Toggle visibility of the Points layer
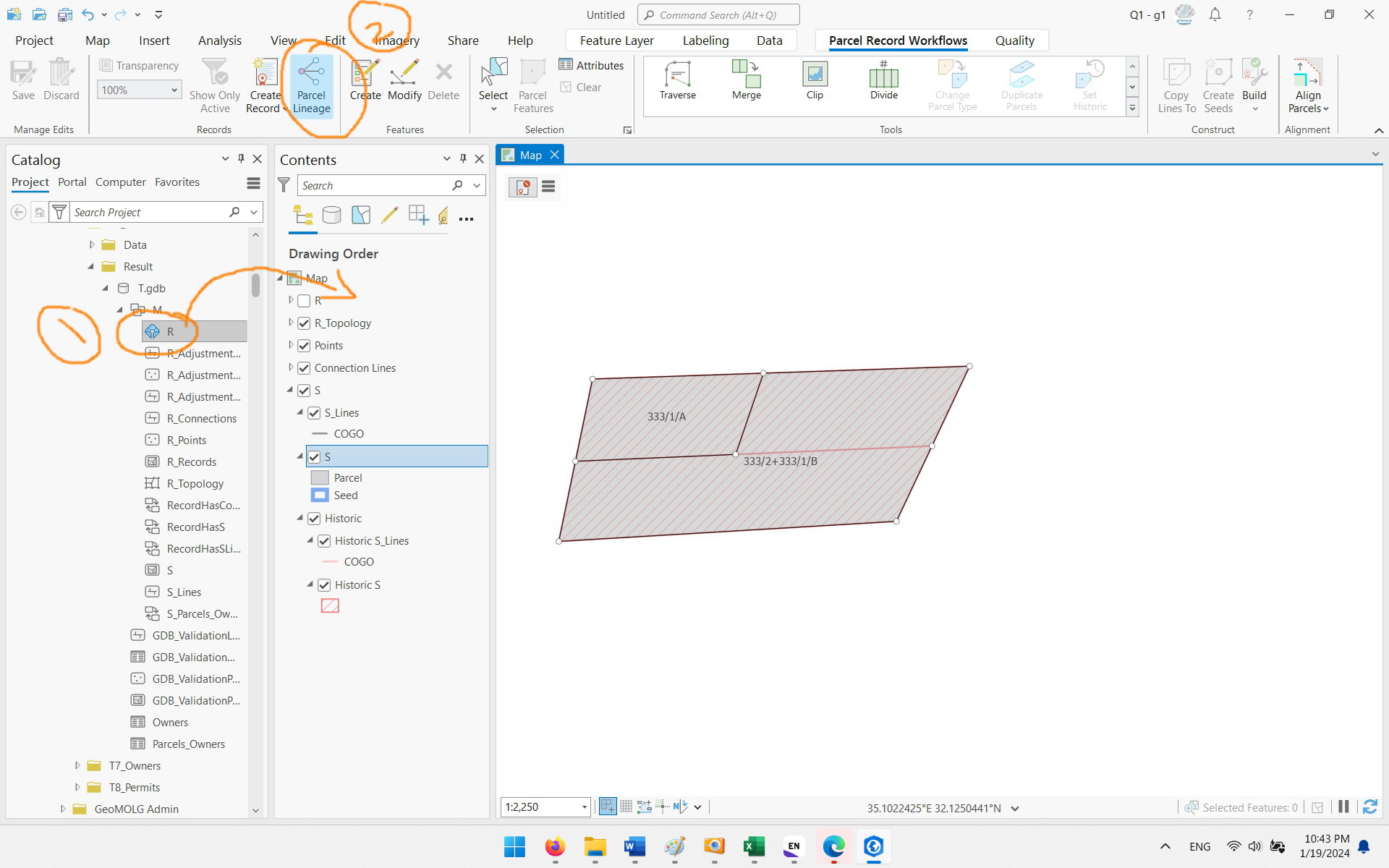The height and width of the screenshot is (868, 1389). 303,345
